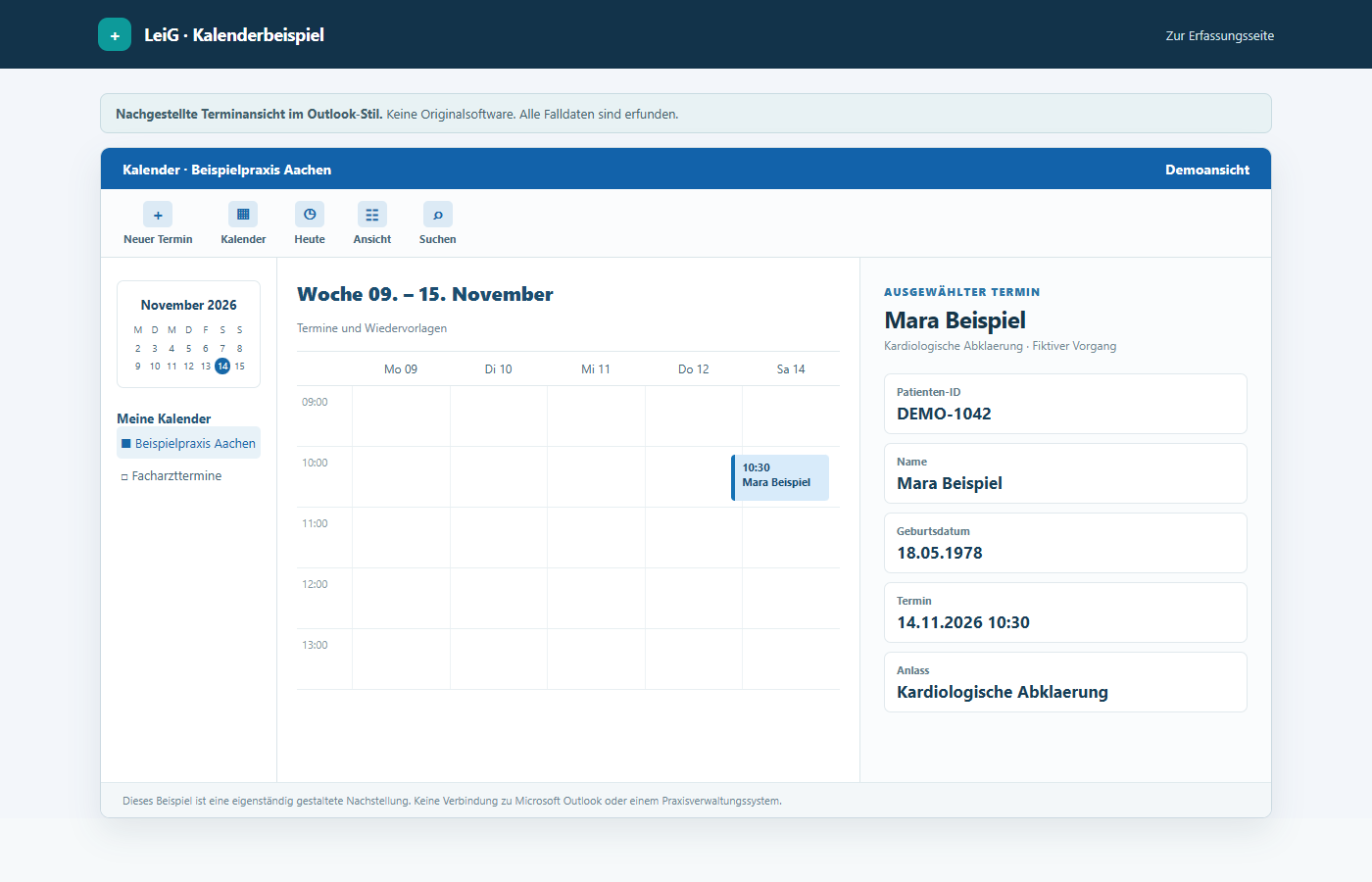
Task: Enable the Facharzttermine calendar checkbox
Action: 124,477
